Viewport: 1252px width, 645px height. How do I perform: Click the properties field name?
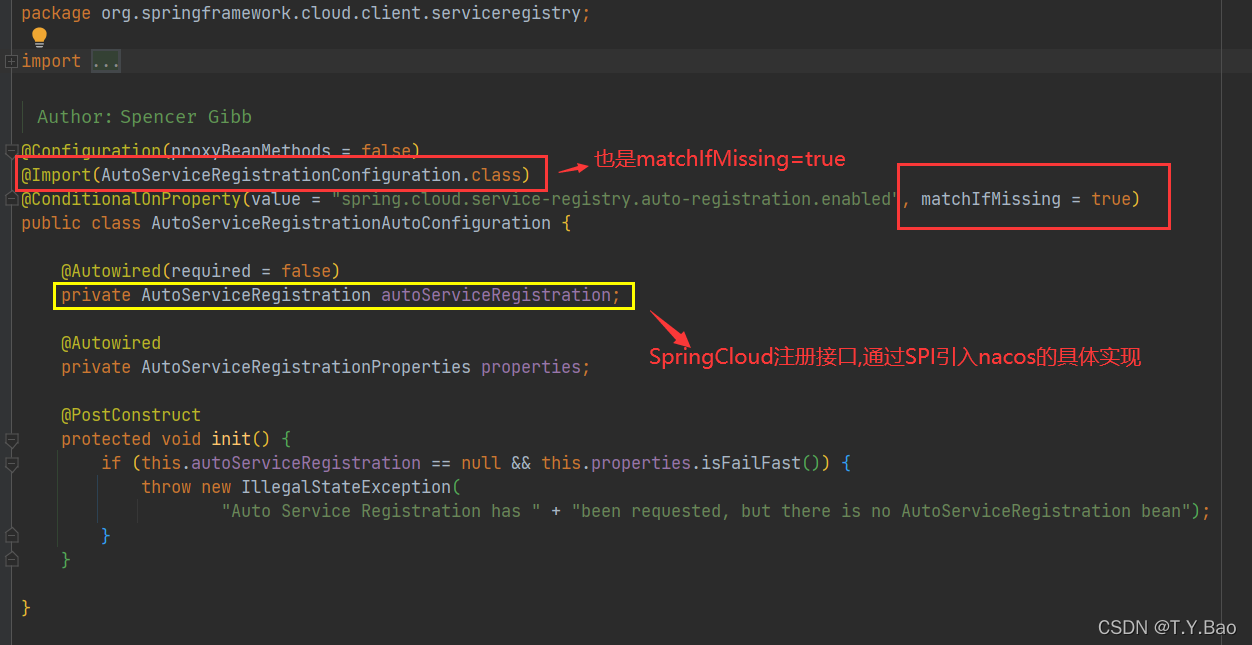tap(531, 367)
